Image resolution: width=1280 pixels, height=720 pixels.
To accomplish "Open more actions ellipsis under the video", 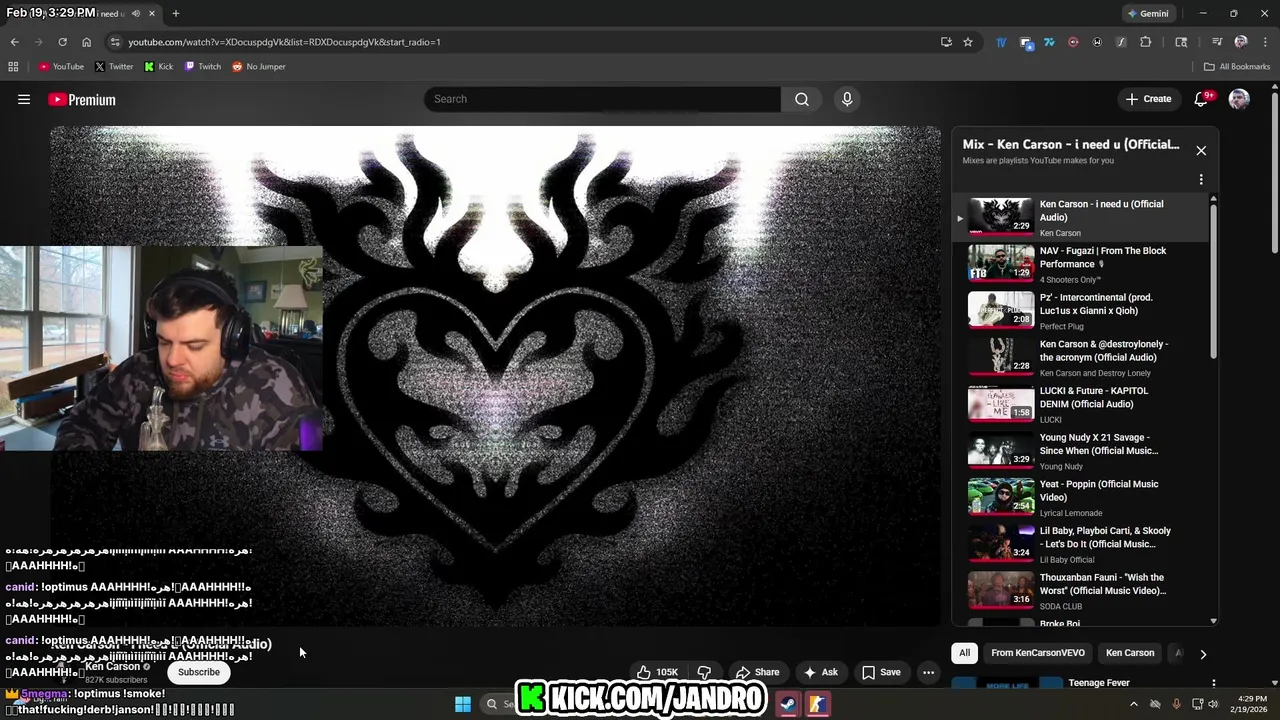I will 928,672.
